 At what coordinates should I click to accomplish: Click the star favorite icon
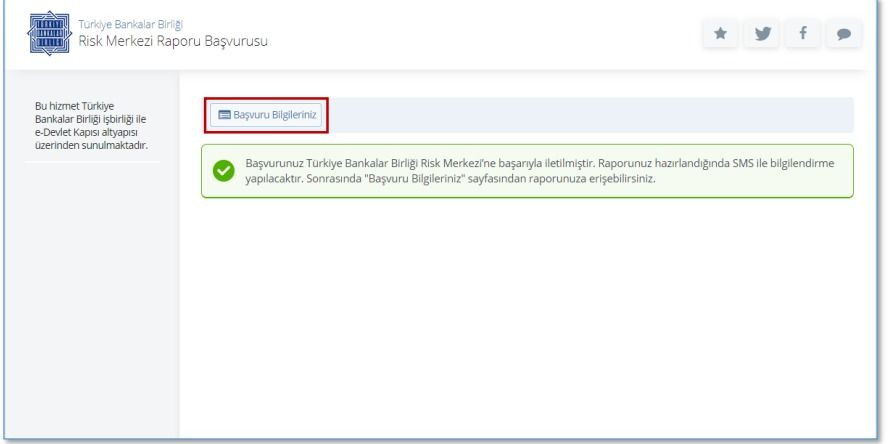(x=720, y=34)
